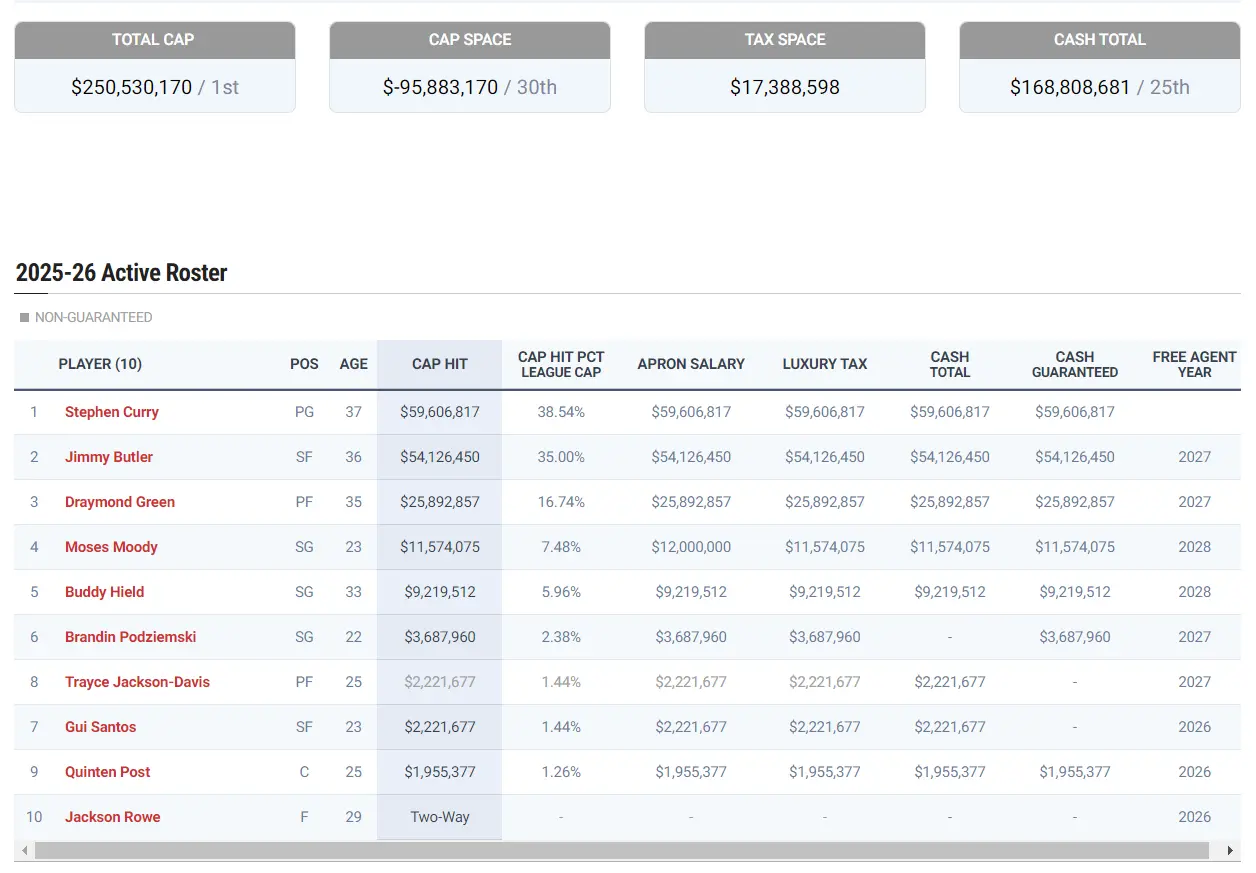Viewport: 1256px width, 873px height.
Task: Sort by CASH TOTAL column header
Action: (950, 364)
